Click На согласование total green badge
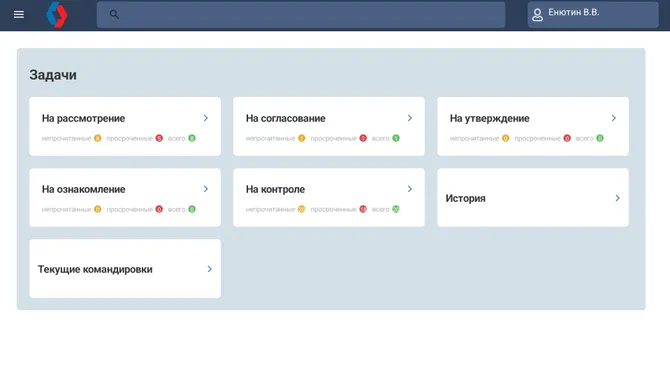Viewport: 670px width, 376px height. click(x=396, y=138)
